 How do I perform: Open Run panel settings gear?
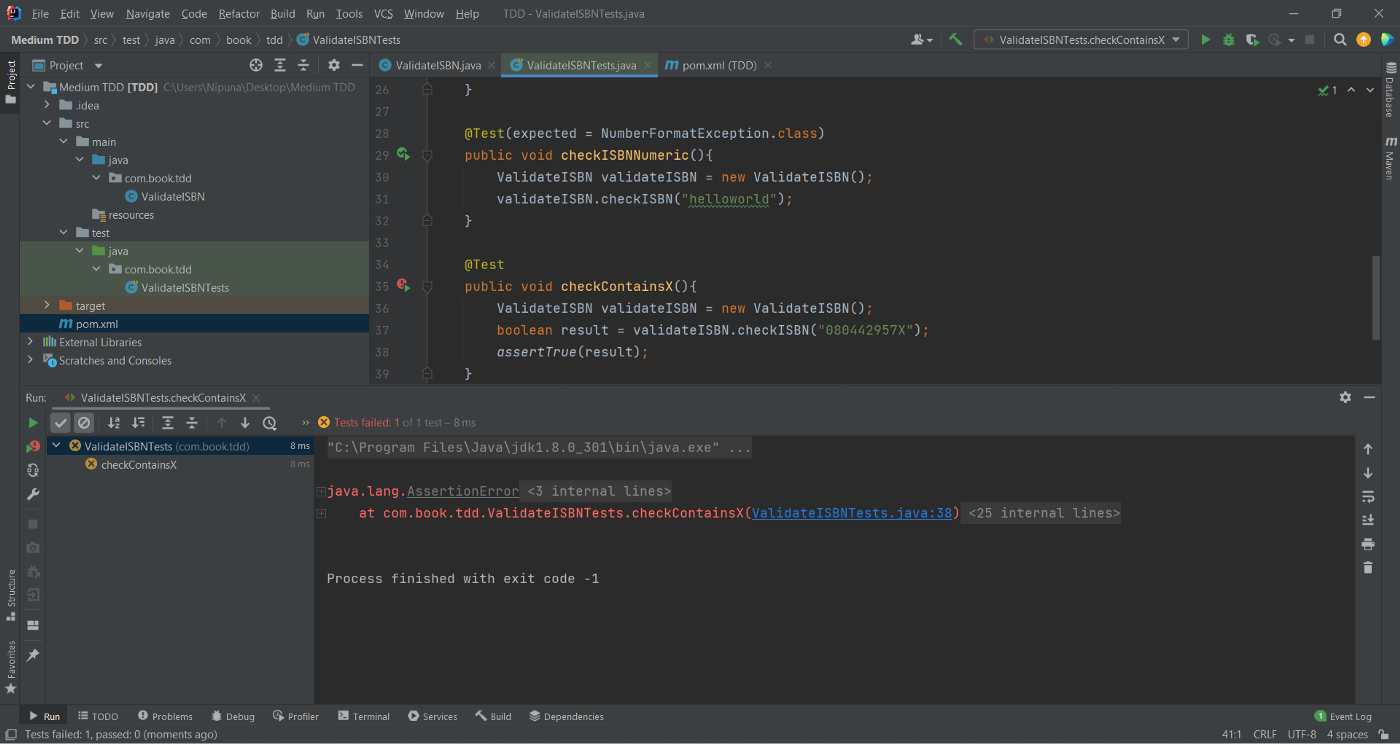(1345, 397)
